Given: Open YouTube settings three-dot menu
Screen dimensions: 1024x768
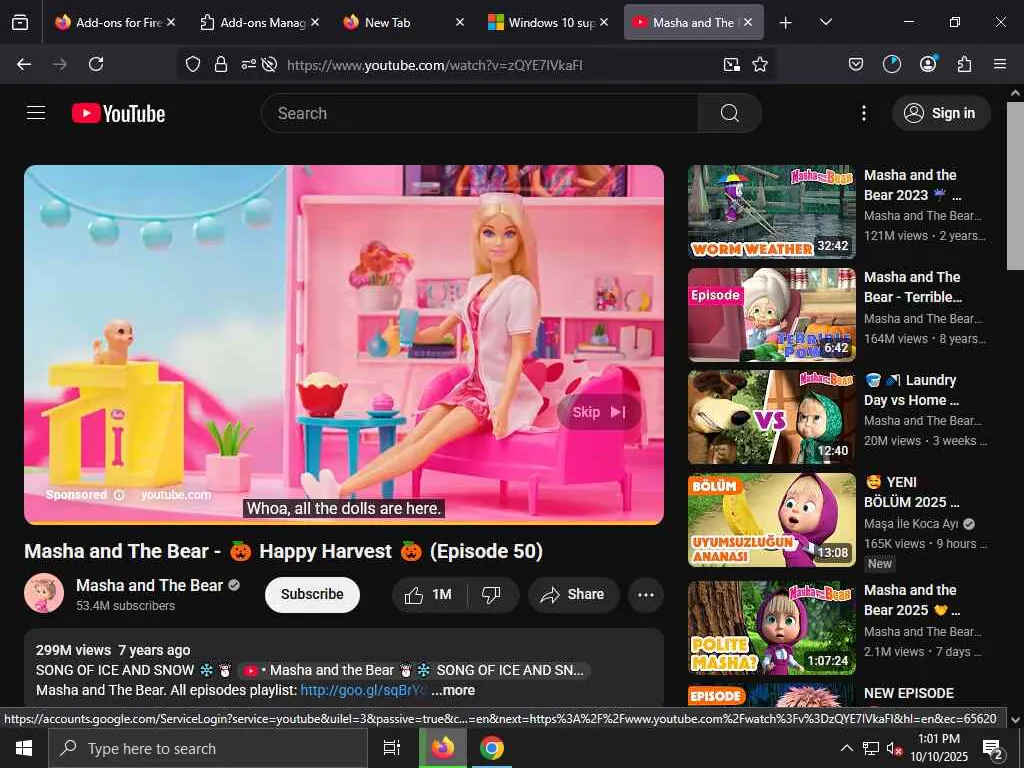Looking at the screenshot, I should click(863, 113).
